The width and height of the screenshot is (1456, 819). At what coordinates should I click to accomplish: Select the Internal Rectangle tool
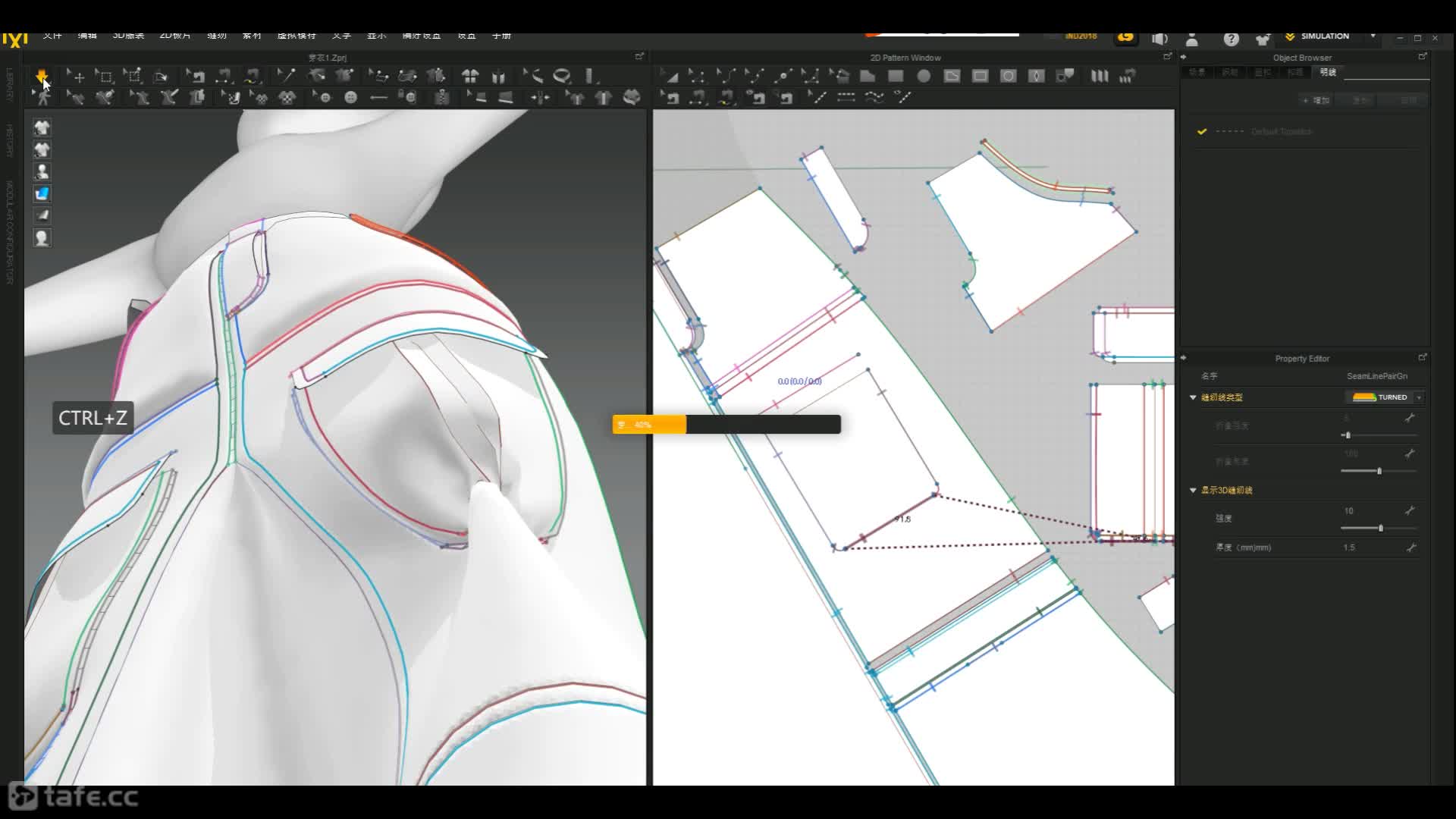[980, 76]
